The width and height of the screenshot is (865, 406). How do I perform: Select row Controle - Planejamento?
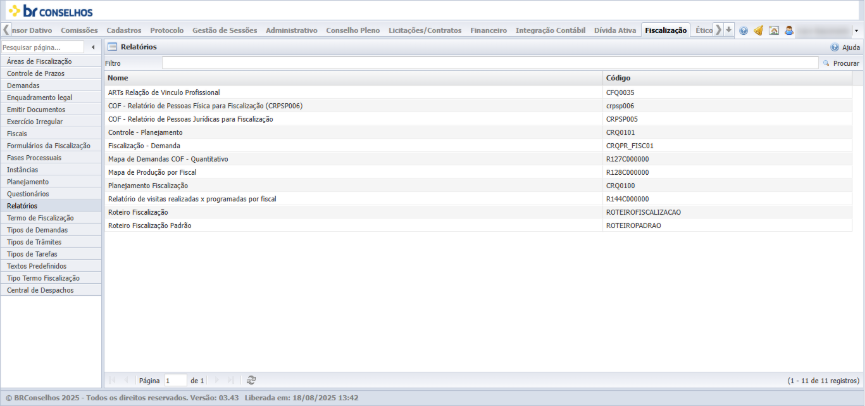(x=478, y=132)
